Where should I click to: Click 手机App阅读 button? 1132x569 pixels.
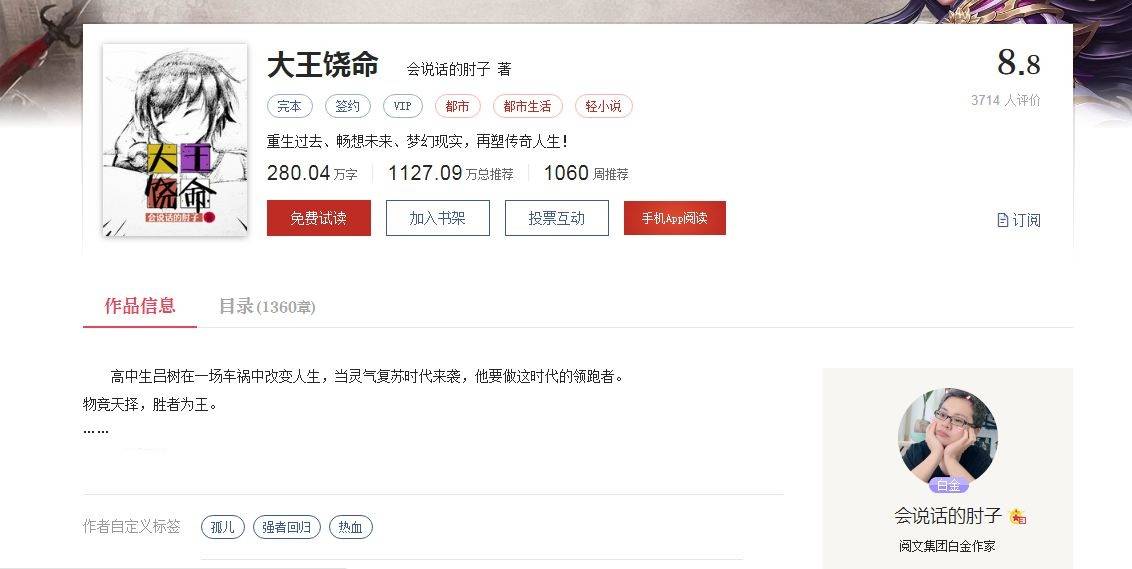[674, 218]
